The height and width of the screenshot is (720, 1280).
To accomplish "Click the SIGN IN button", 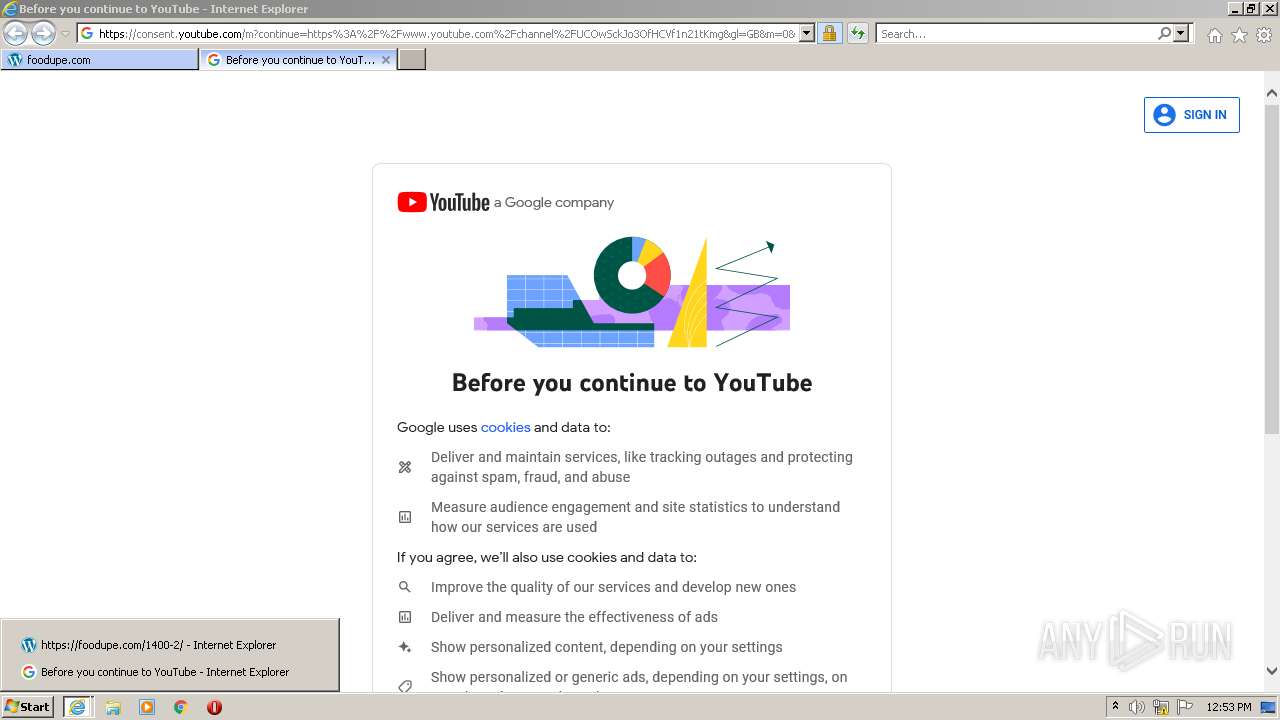I will pos(1192,115).
